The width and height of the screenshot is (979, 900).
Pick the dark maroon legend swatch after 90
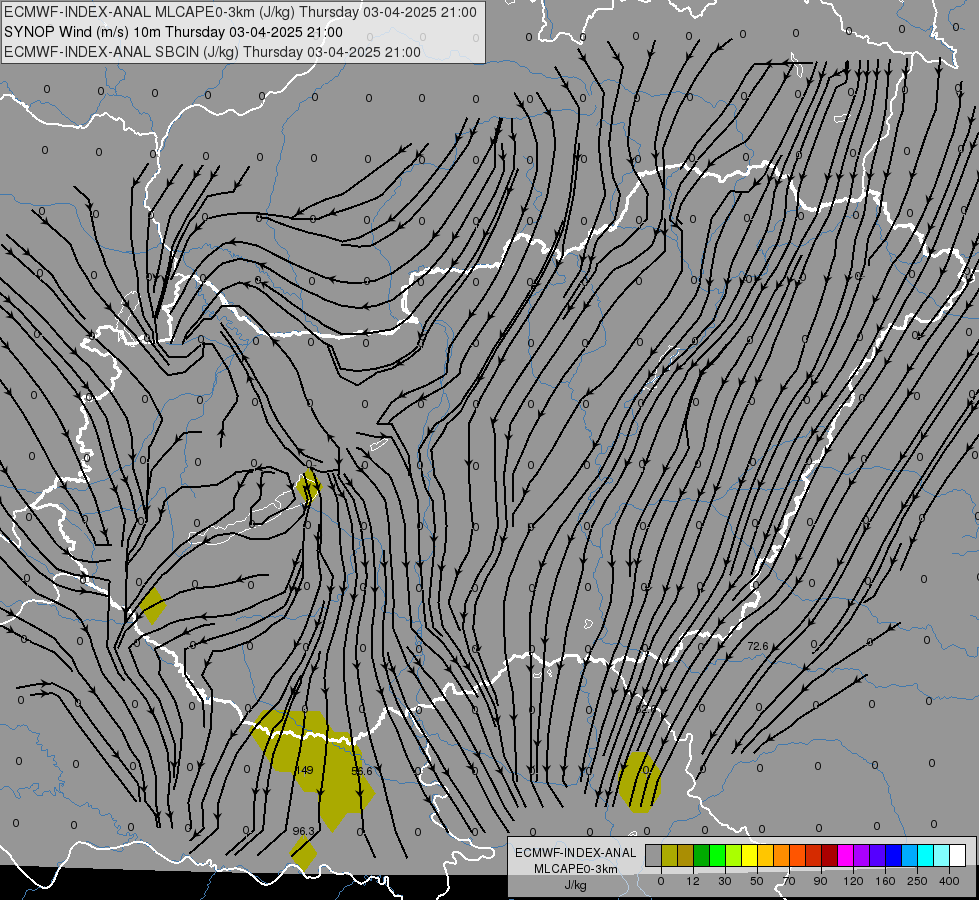click(x=829, y=855)
